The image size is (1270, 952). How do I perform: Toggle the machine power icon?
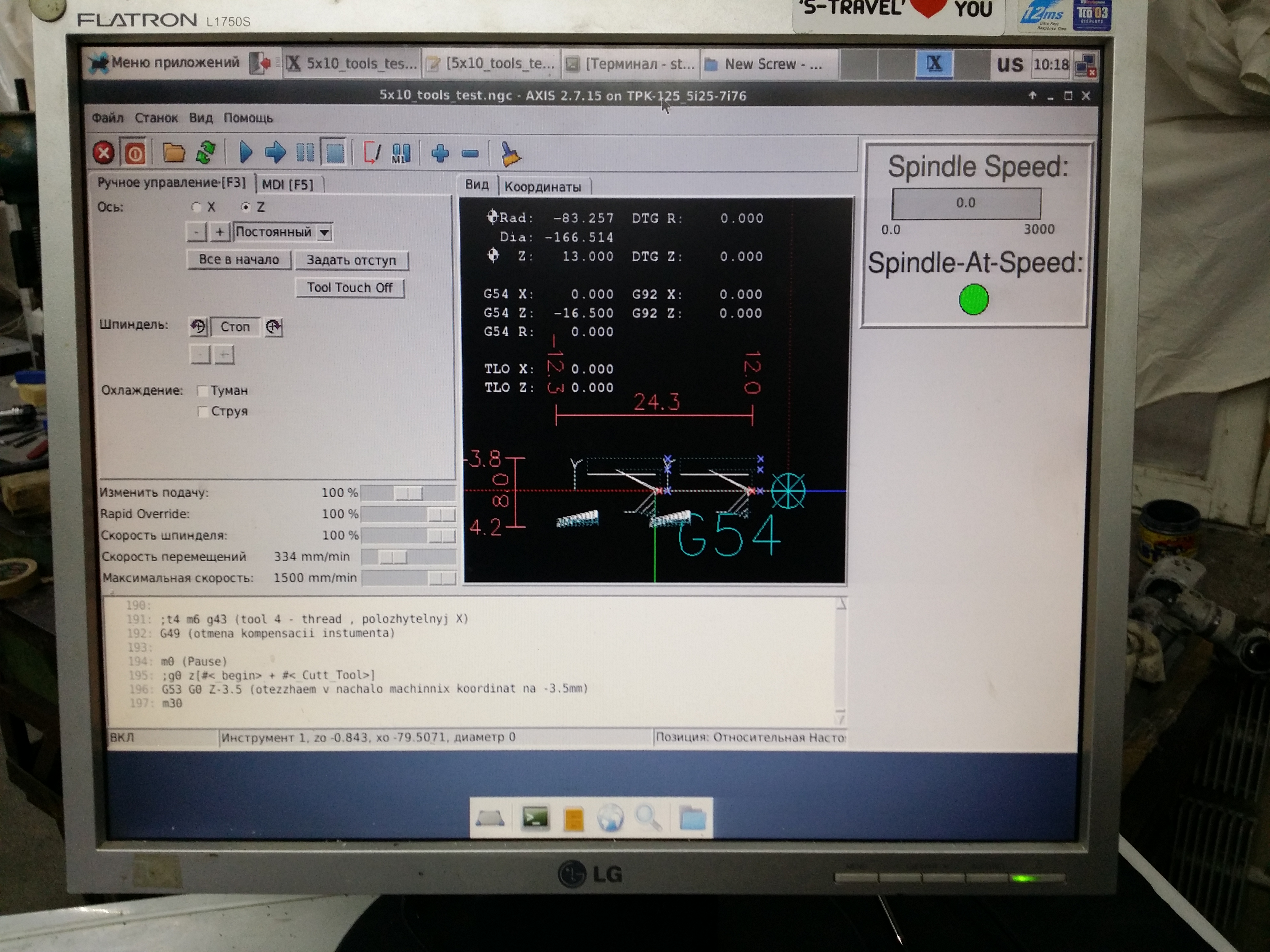134,153
